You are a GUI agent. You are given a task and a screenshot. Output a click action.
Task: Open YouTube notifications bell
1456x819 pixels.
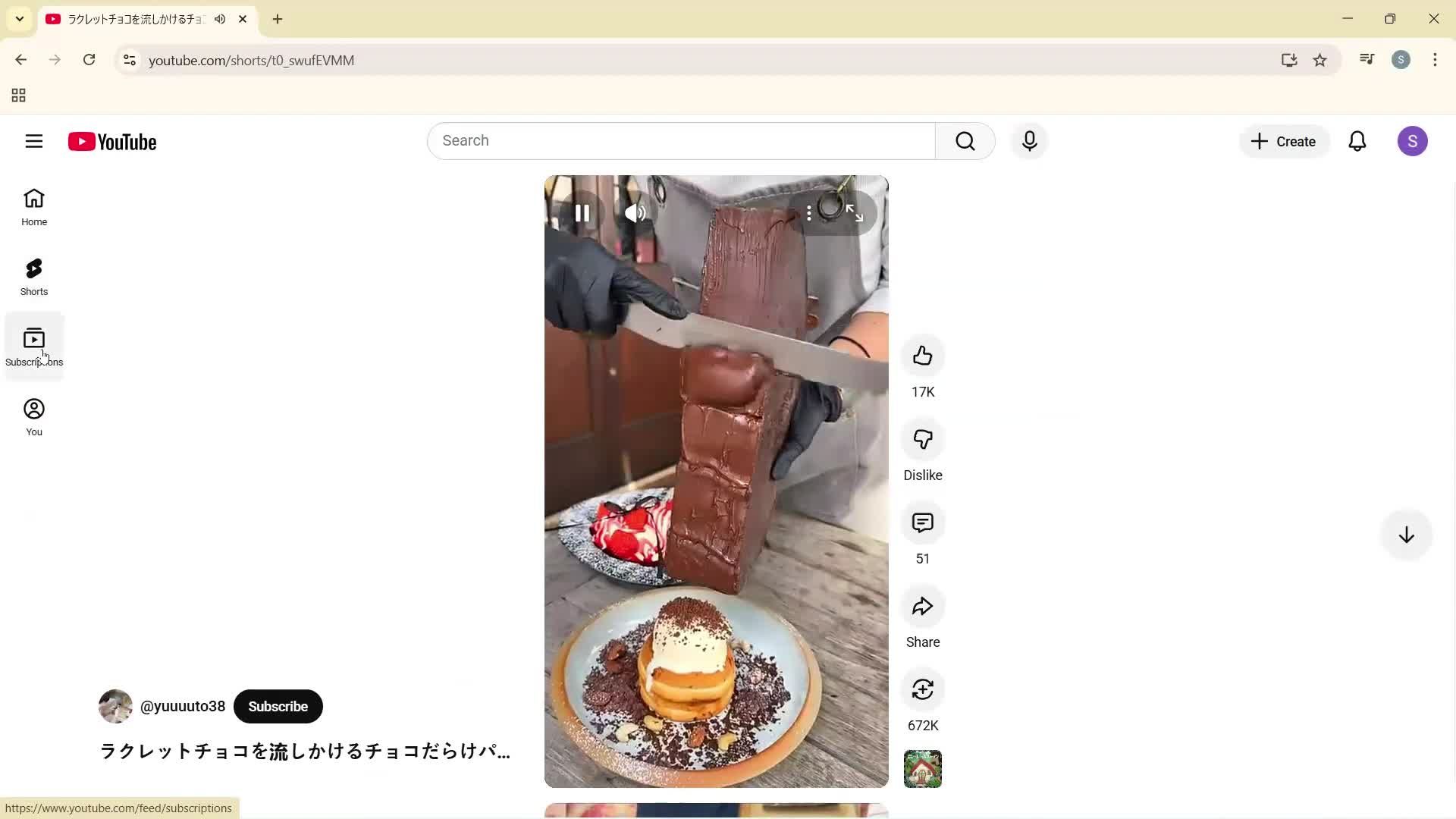coord(1357,141)
